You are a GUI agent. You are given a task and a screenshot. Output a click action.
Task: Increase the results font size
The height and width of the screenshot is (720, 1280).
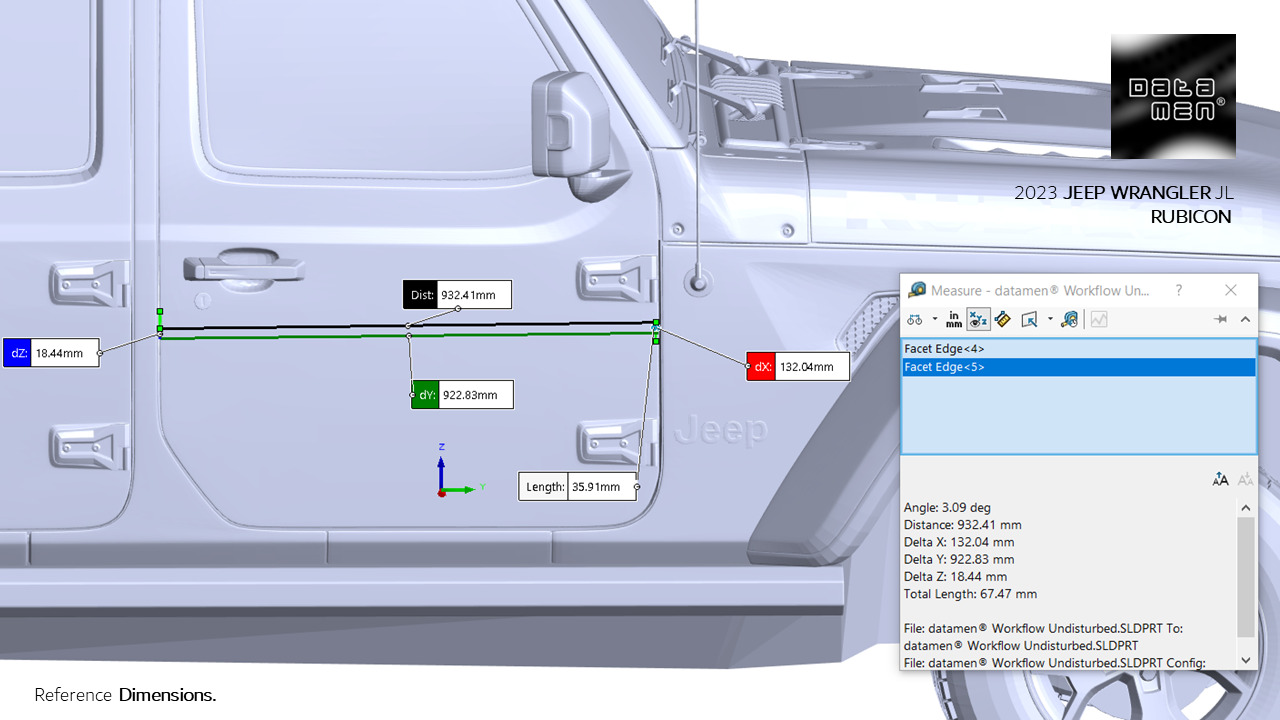[x=1220, y=480]
